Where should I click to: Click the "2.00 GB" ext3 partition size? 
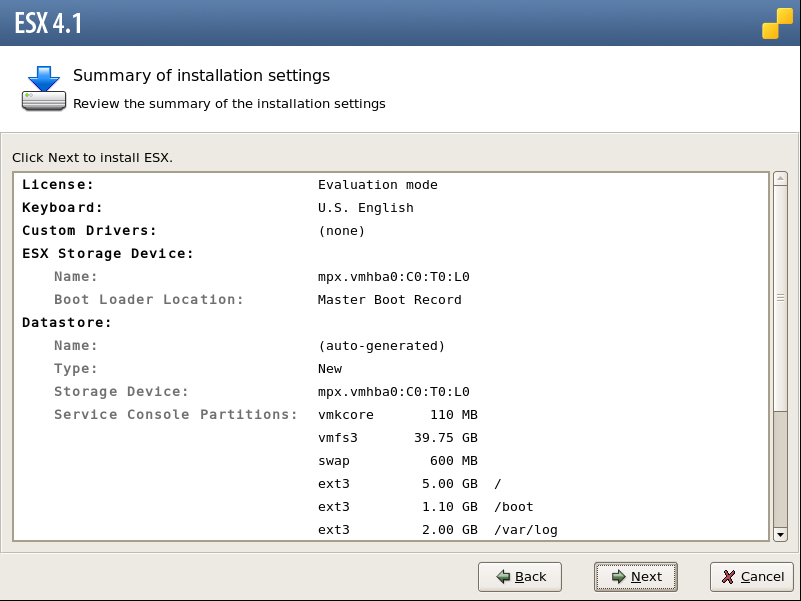tap(450, 529)
